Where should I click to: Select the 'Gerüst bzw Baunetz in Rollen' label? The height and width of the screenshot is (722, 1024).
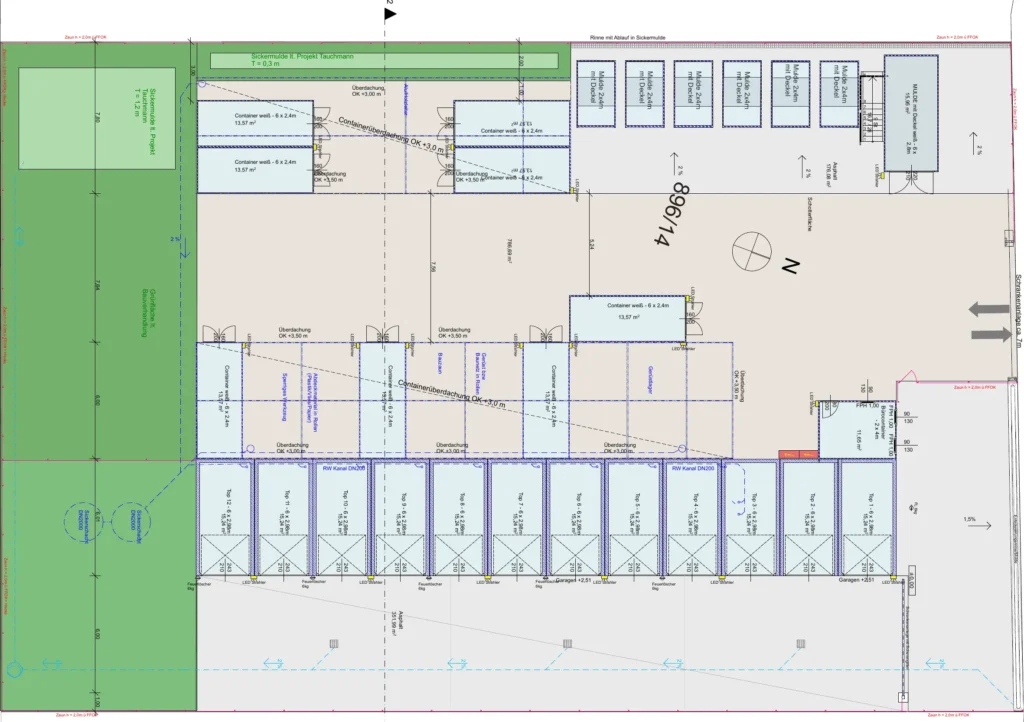pos(482,372)
